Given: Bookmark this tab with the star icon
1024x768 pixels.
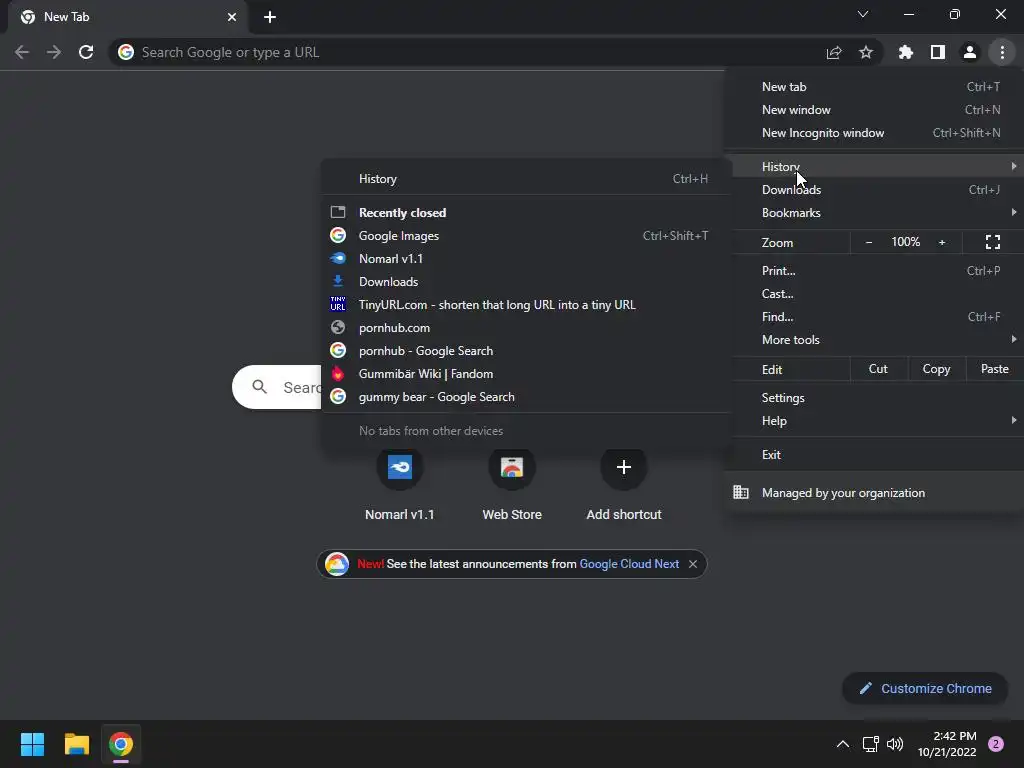Looking at the screenshot, I should tap(866, 52).
